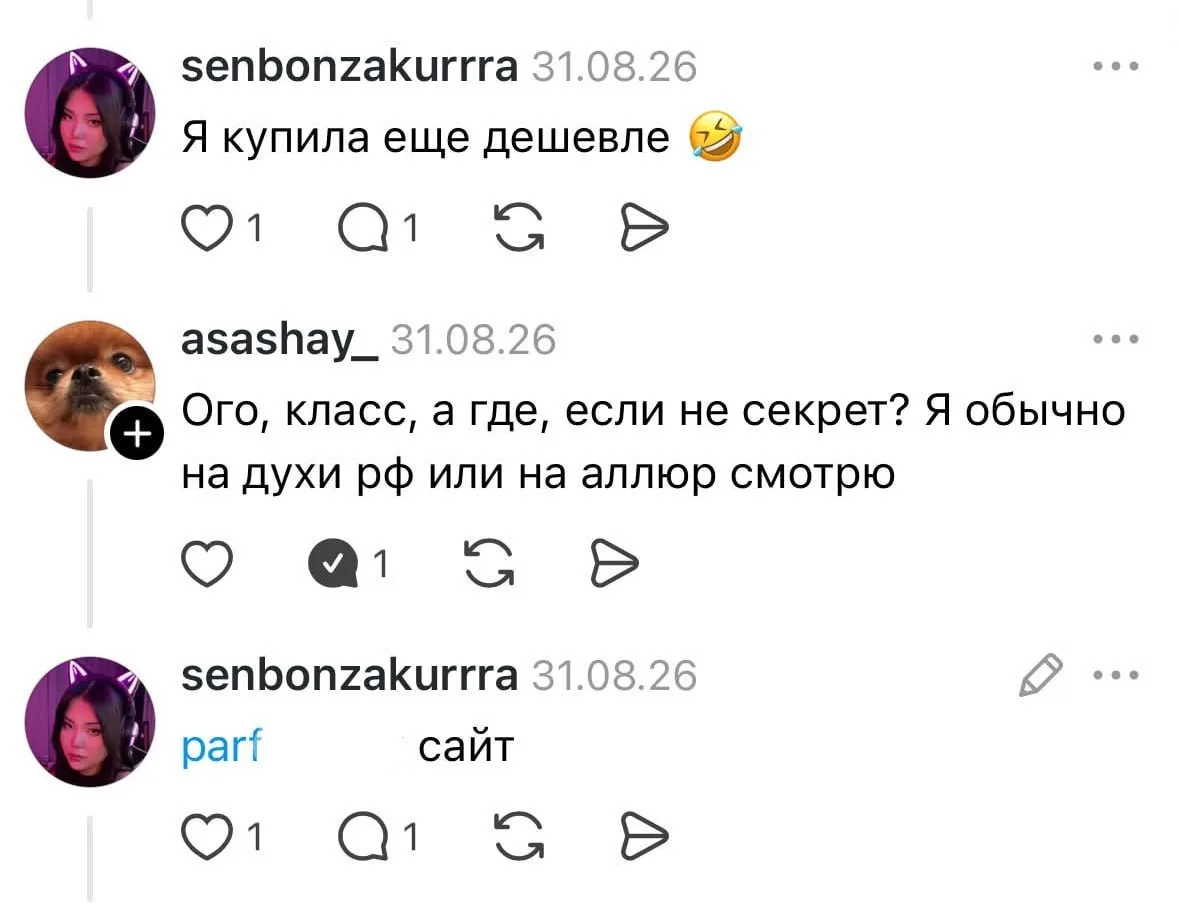Repost the first senbonzakurrra comment
Image resolution: width=1179 pixels, height=903 pixels.
tap(520, 227)
